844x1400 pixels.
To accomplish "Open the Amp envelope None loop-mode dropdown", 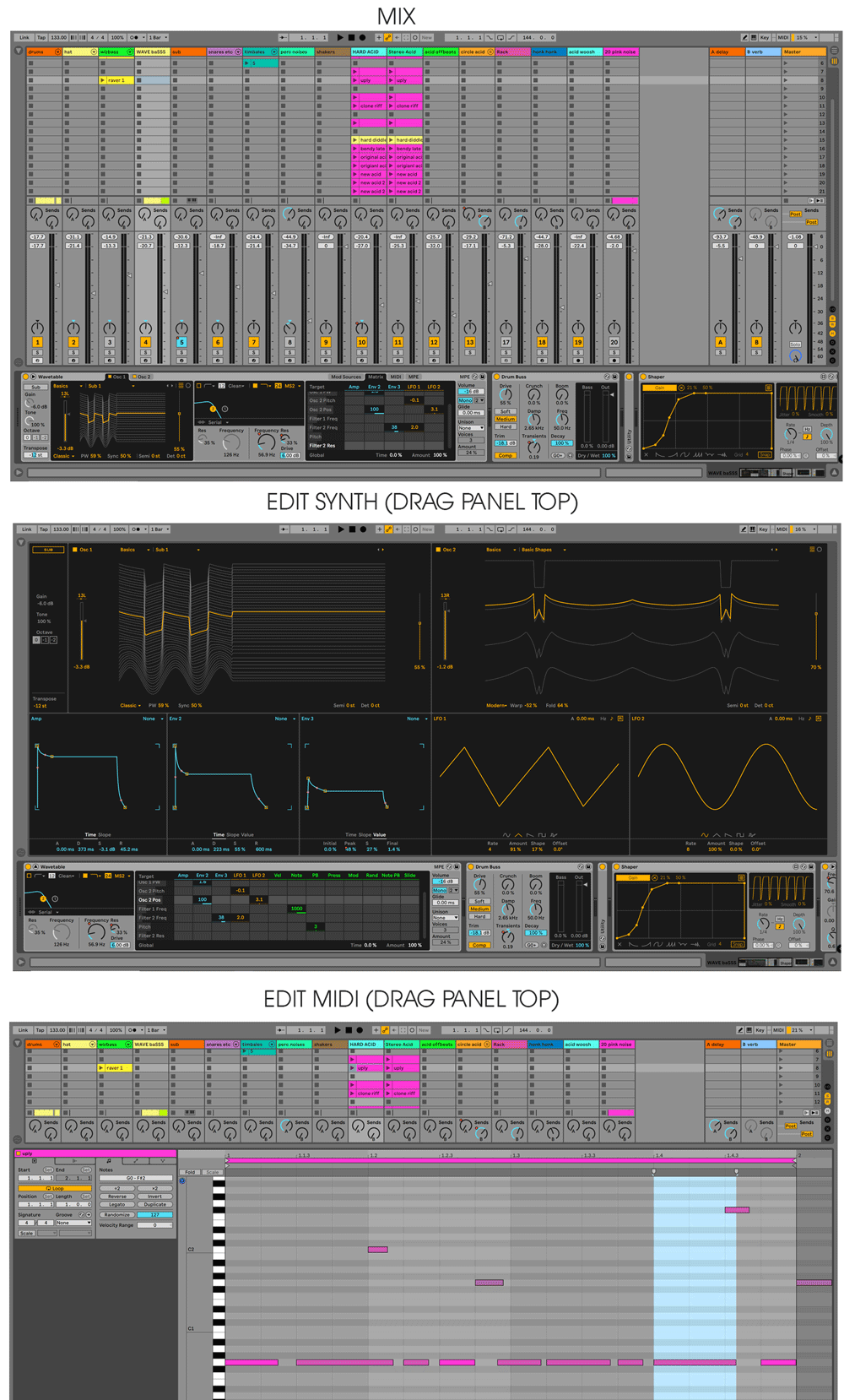I will [152, 719].
